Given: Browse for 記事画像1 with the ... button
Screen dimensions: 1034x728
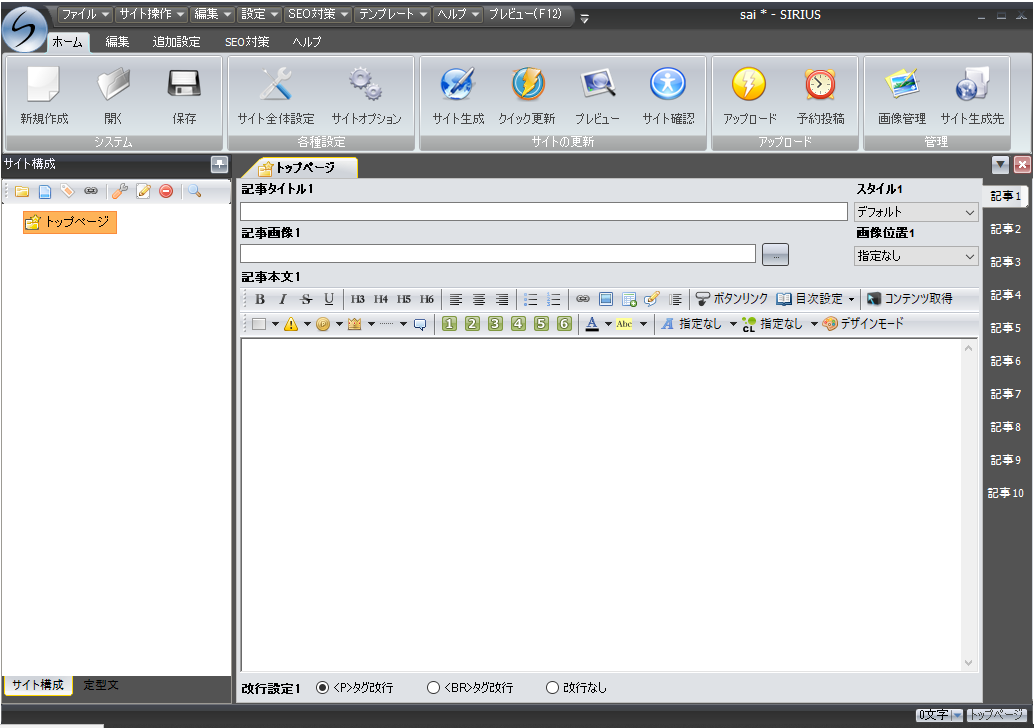Looking at the screenshot, I should point(775,255).
